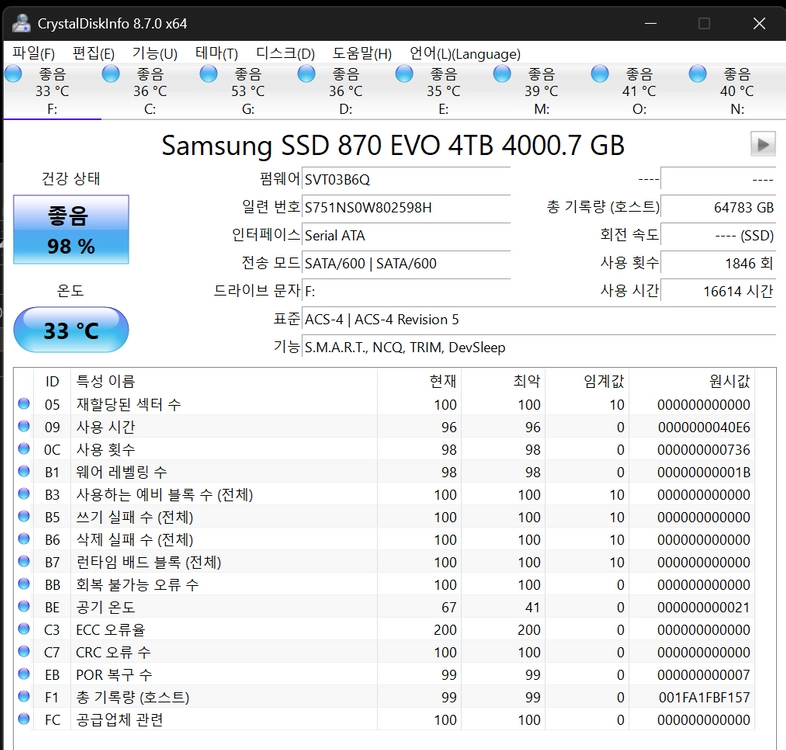Select drive D: disk tab
The image size is (786, 750).
click(x=345, y=91)
